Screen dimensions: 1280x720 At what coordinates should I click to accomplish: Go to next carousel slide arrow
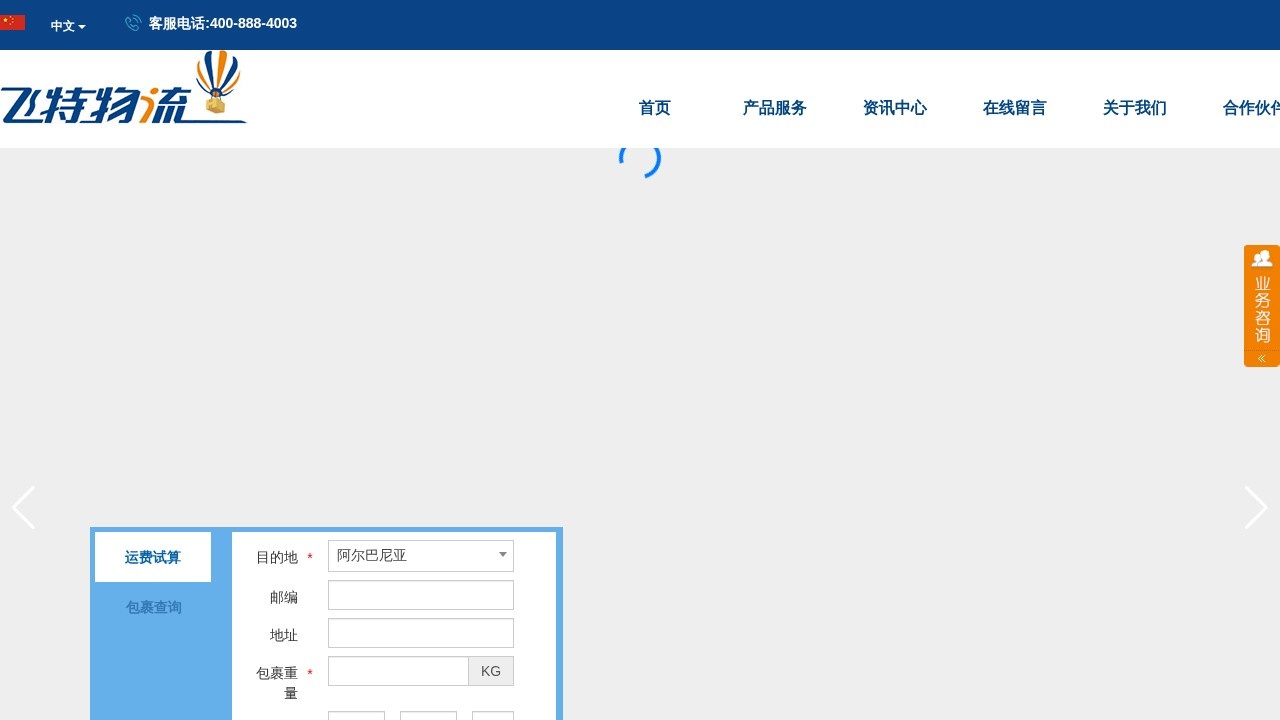coord(1256,508)
